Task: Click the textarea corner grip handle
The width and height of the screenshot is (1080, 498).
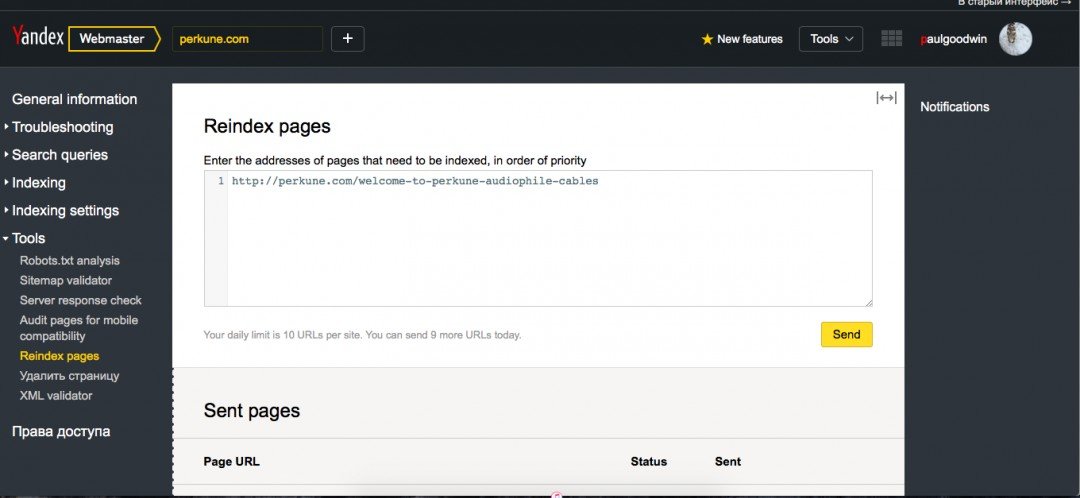Action: [x=869, y=302]
